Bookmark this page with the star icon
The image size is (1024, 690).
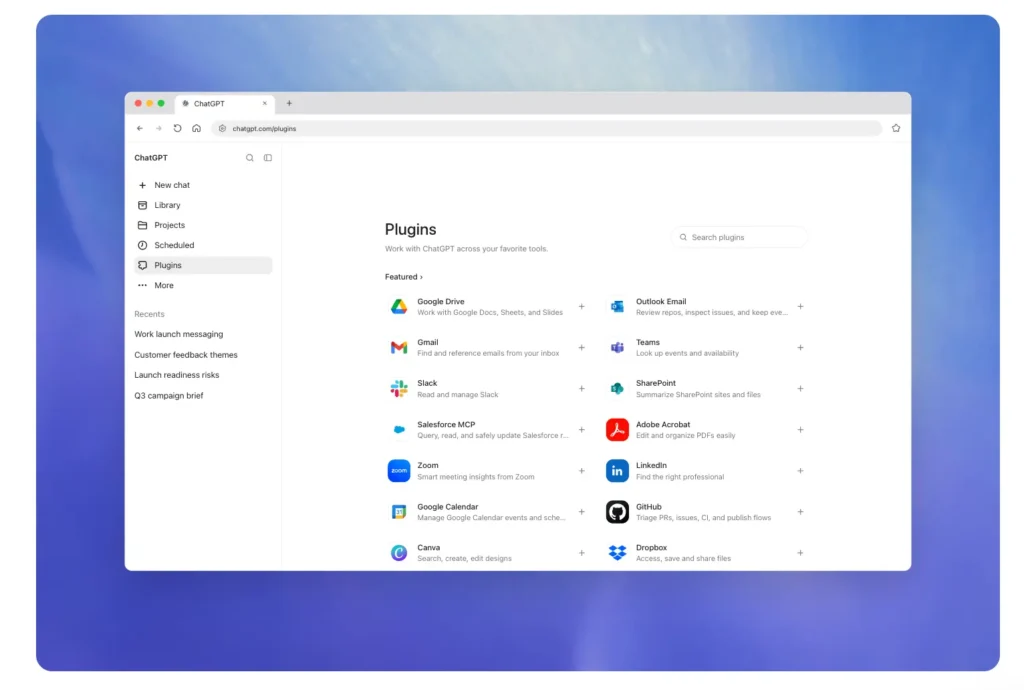(x=896, y=129)
